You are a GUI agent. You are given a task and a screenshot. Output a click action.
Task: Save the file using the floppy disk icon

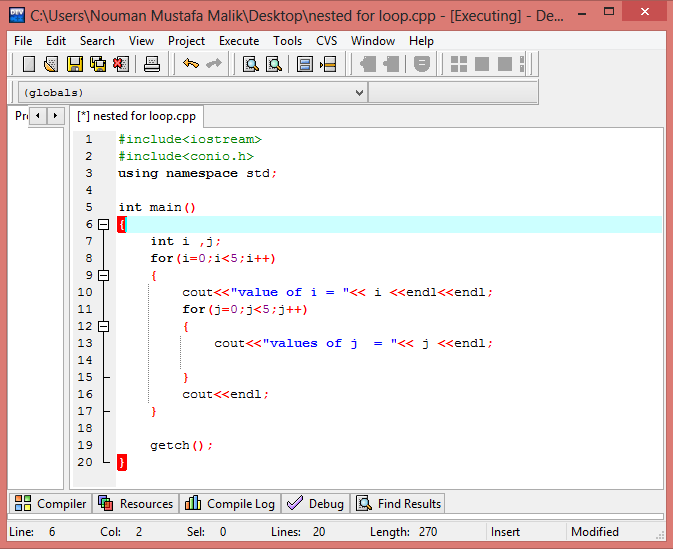(x=75, y=64)
